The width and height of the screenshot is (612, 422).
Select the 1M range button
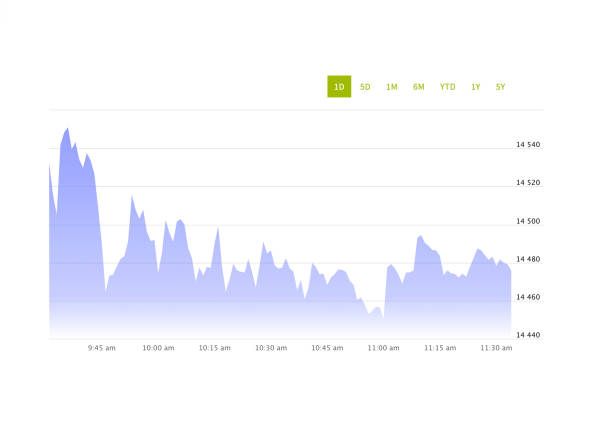(x=391, y=87)
